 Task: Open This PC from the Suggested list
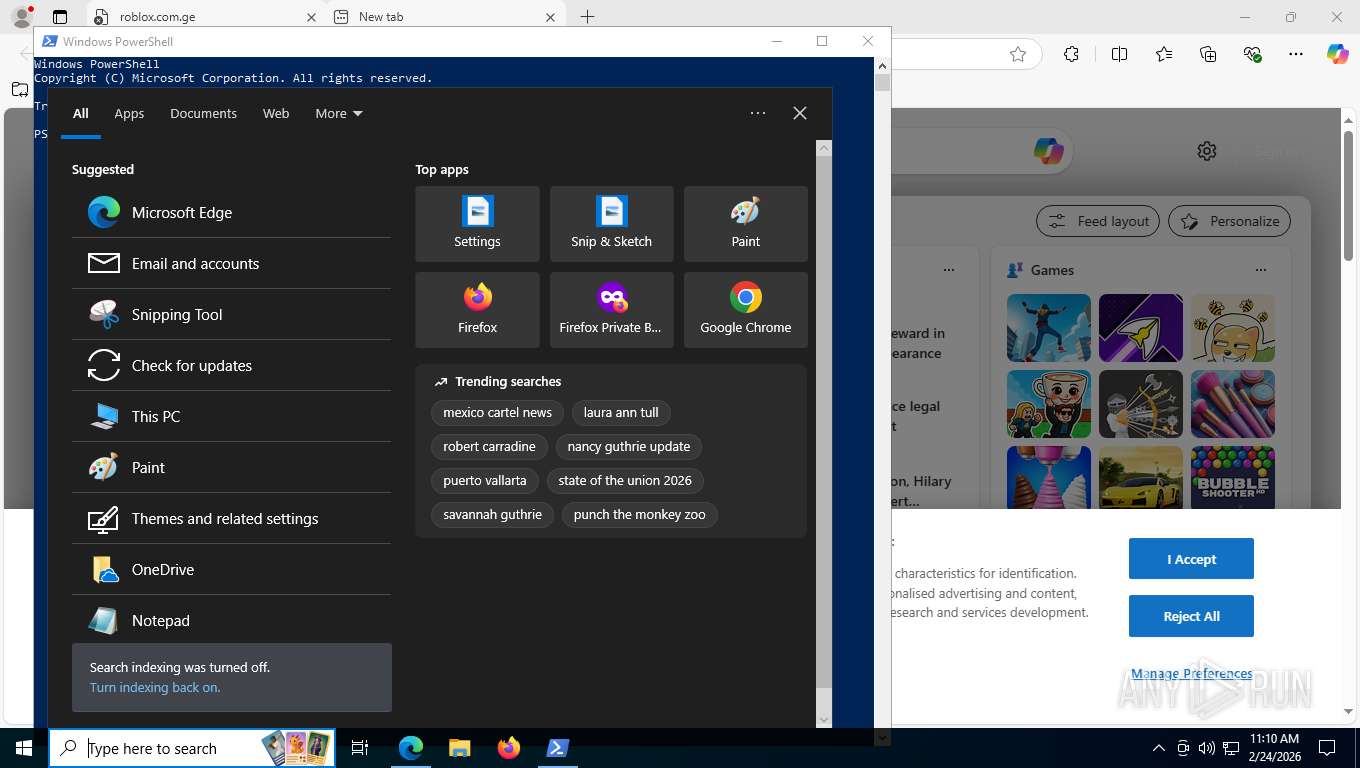(x=231, y=416)
